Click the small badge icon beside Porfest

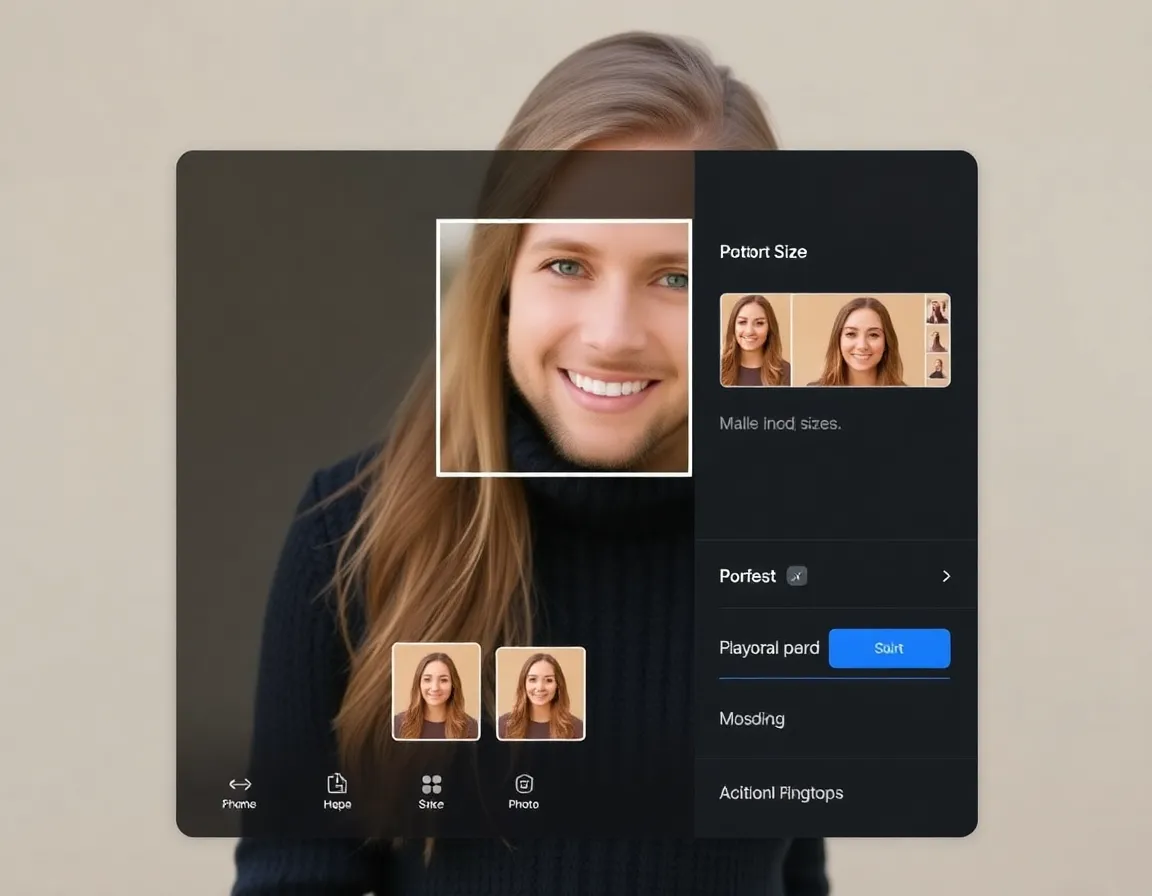pyautogui.click(x=796, y=576)
